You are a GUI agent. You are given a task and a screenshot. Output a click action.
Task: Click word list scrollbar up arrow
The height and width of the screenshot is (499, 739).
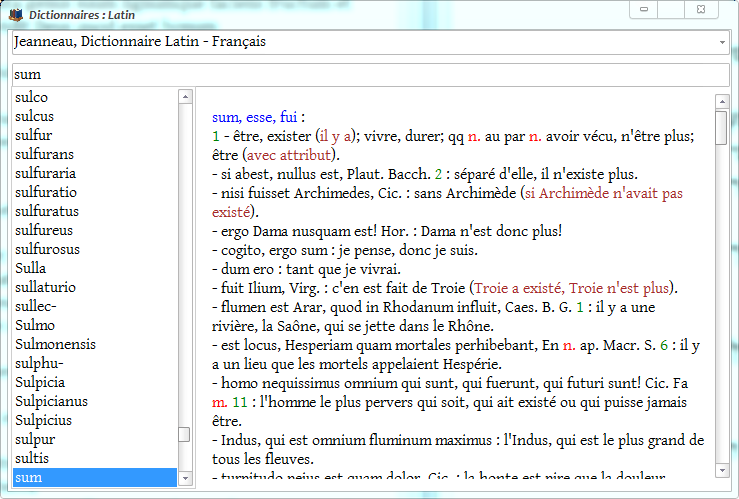pyautogui.click(x=185, y=97)
